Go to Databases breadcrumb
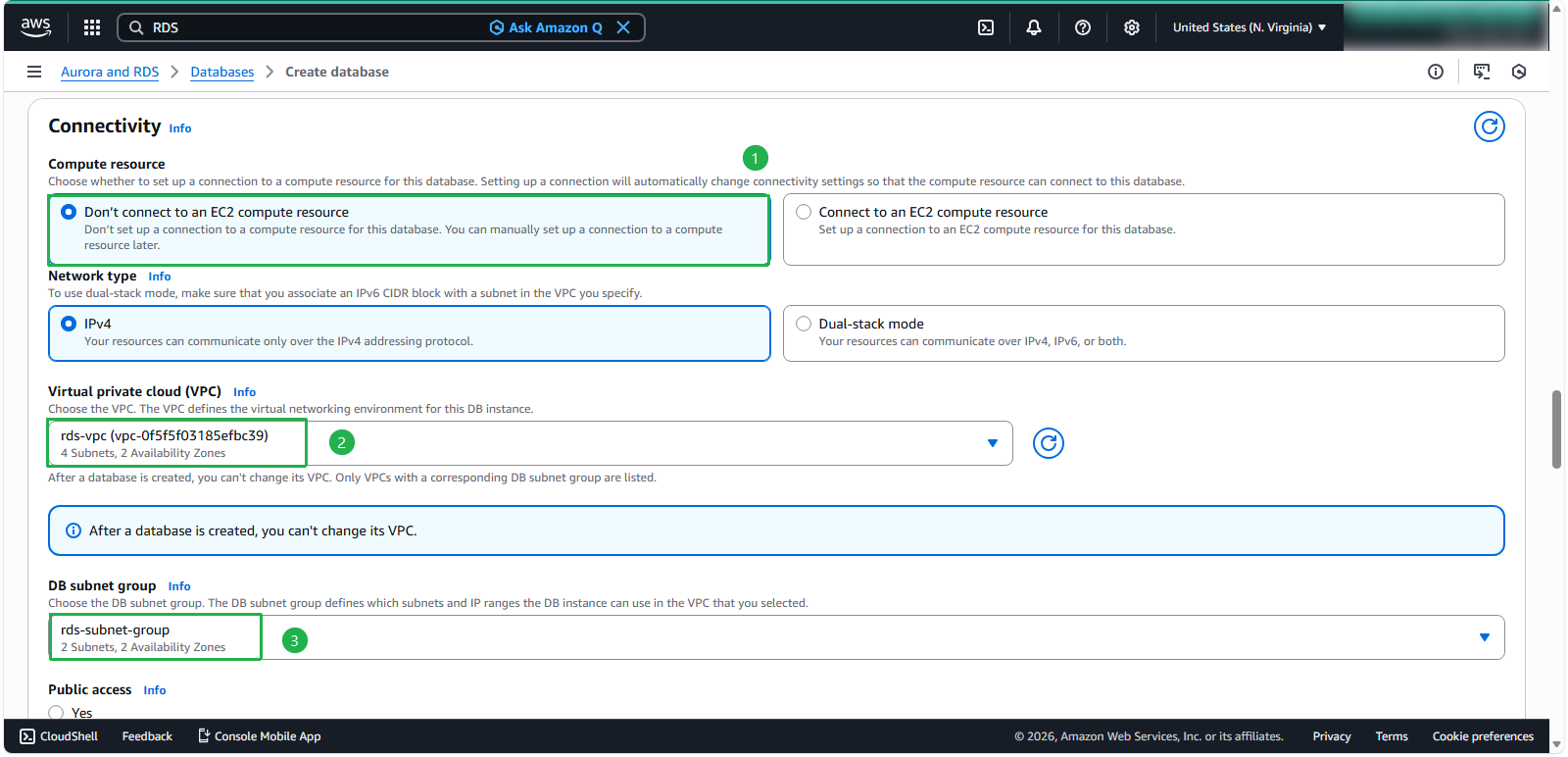This screenshot has height=757, width=1568. [x=222, y=72]
